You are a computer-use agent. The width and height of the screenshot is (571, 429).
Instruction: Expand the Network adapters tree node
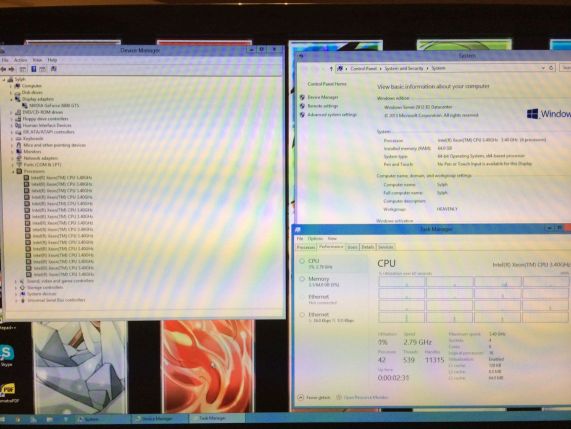tap(12, 158)
